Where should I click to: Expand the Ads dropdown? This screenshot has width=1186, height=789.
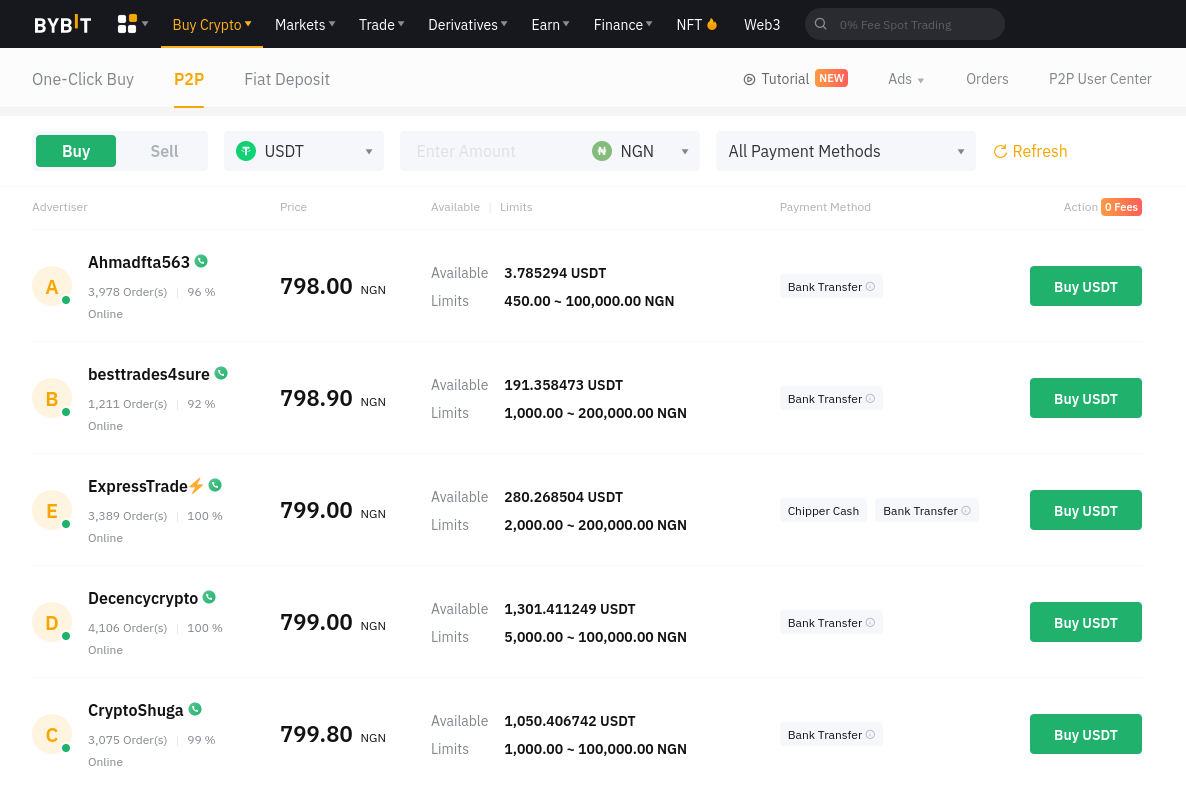(x=906, y=79)
